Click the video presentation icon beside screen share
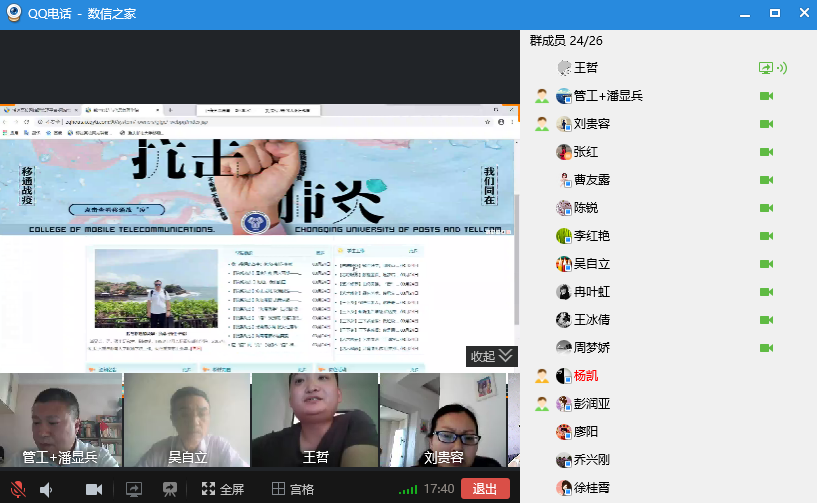The width and height of the screenshot is (817, 503). [170, 489]
